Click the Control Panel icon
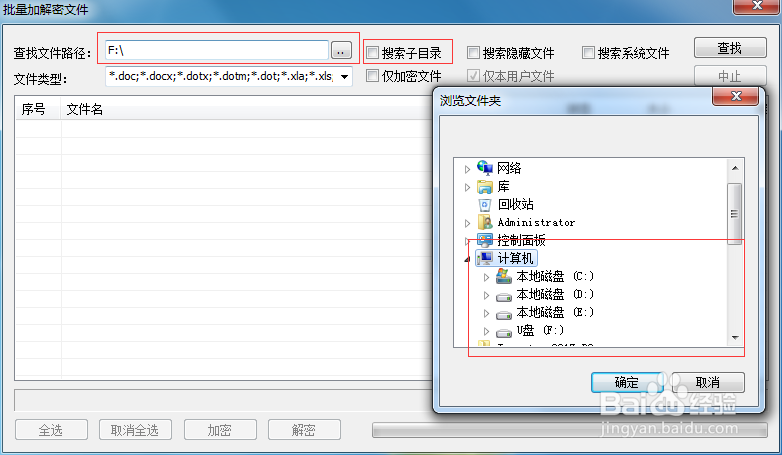Image resolution: width=782 pixels, height=455 pixels. [485, 240]
